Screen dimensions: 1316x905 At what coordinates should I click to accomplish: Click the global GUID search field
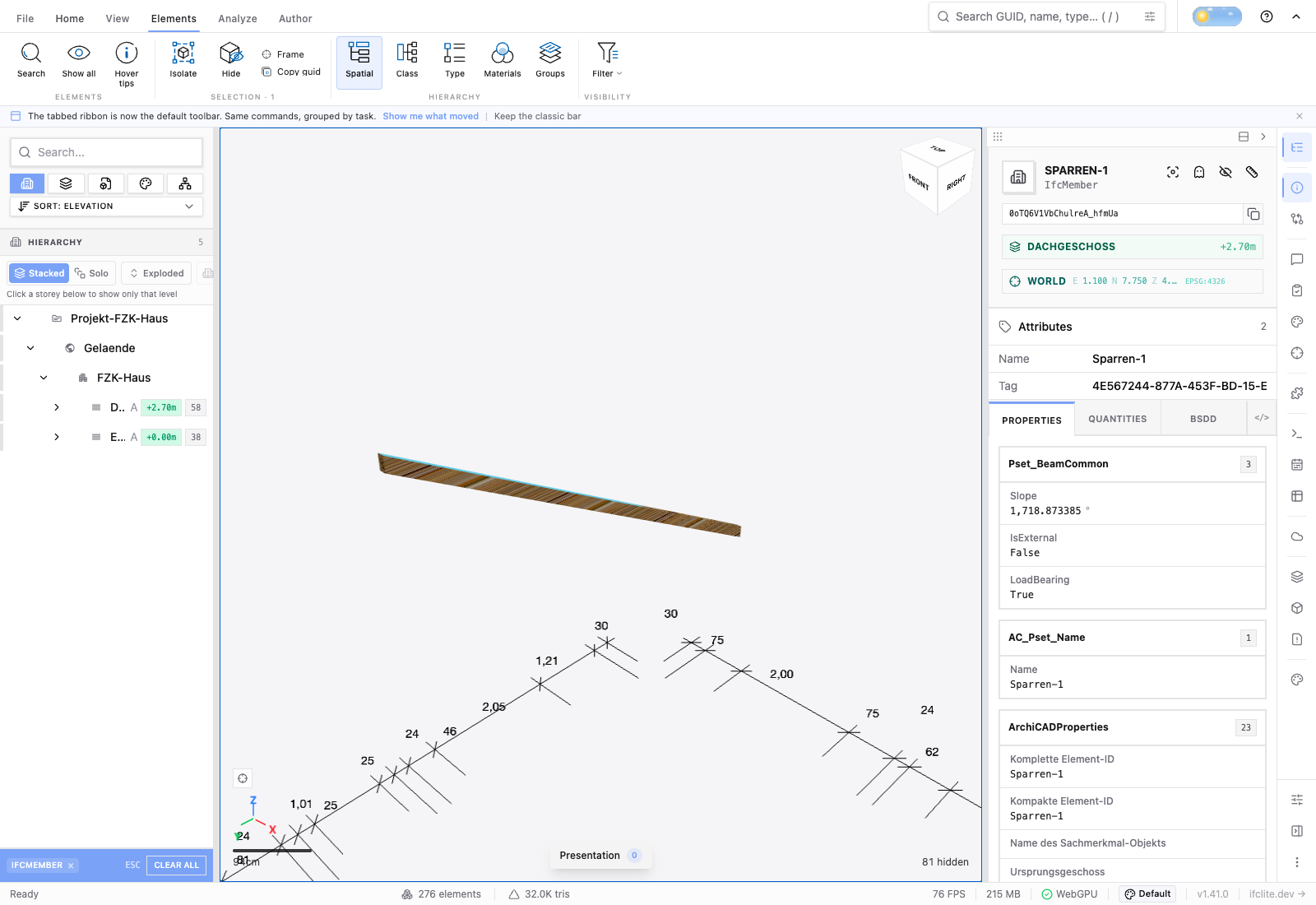click(x=1046, y=16)
